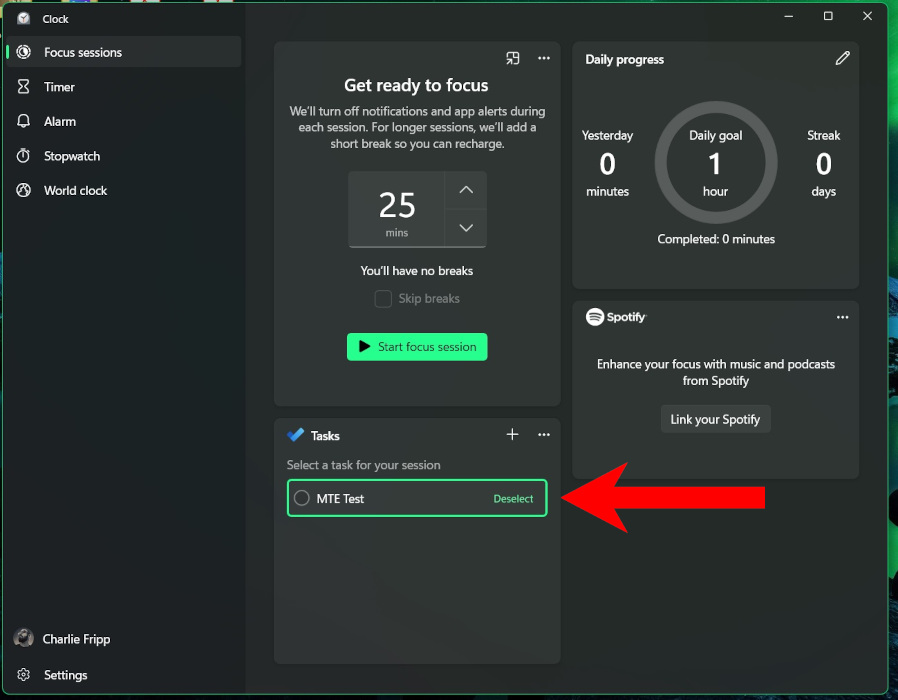Open the Tasks card options menu

[x=544, y=434]
